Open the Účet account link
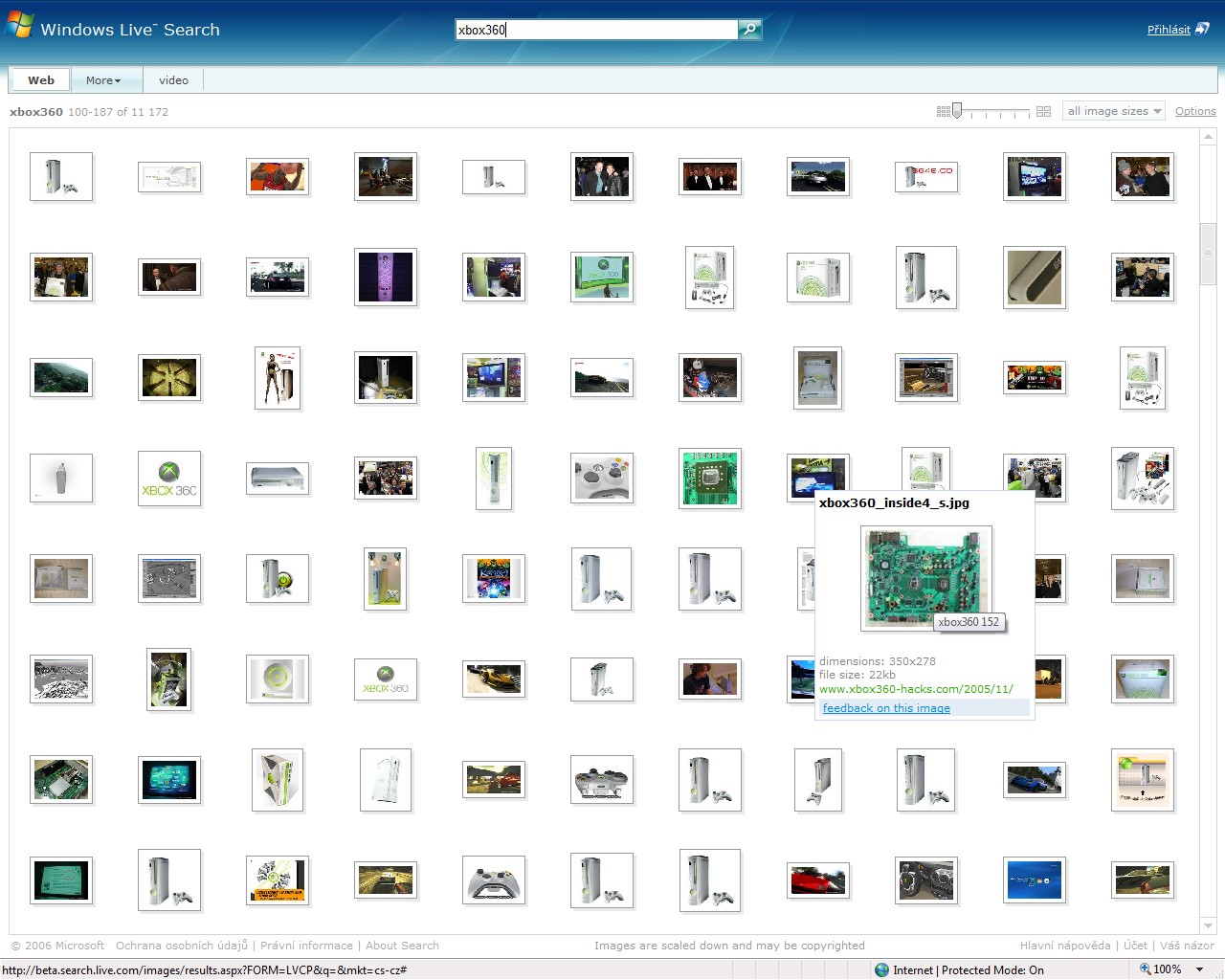This screenshot has width=1225, height=980. [x=1135, y=946]
